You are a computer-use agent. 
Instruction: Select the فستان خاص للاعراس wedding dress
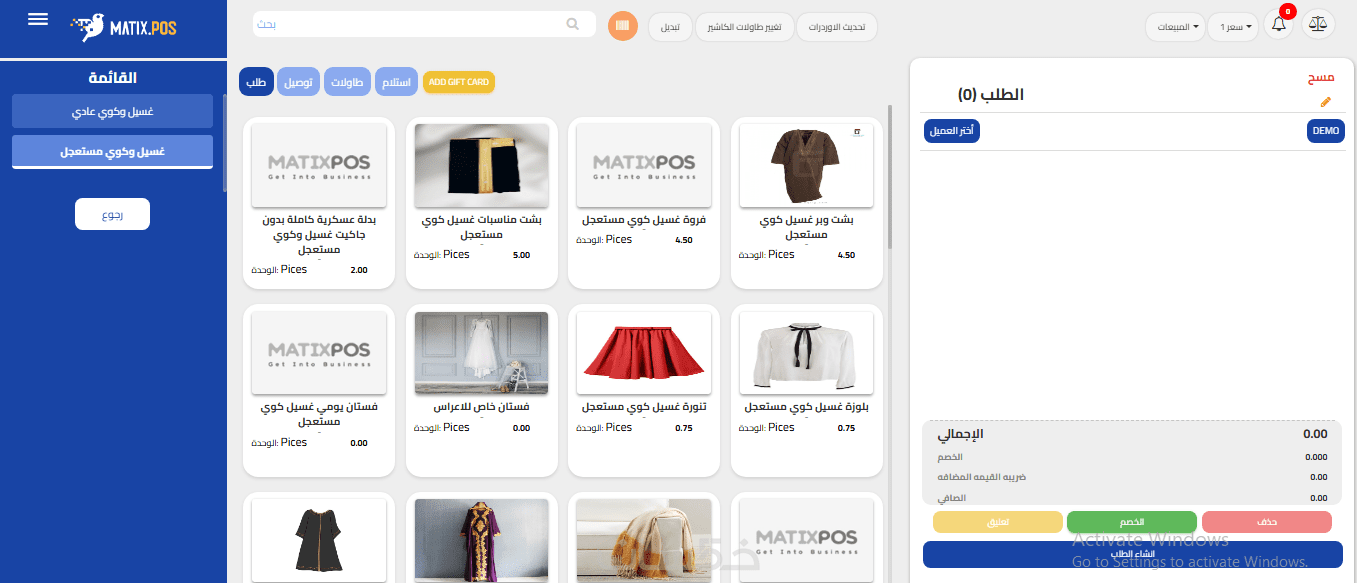pyautogui.click(x=481, y=353)
